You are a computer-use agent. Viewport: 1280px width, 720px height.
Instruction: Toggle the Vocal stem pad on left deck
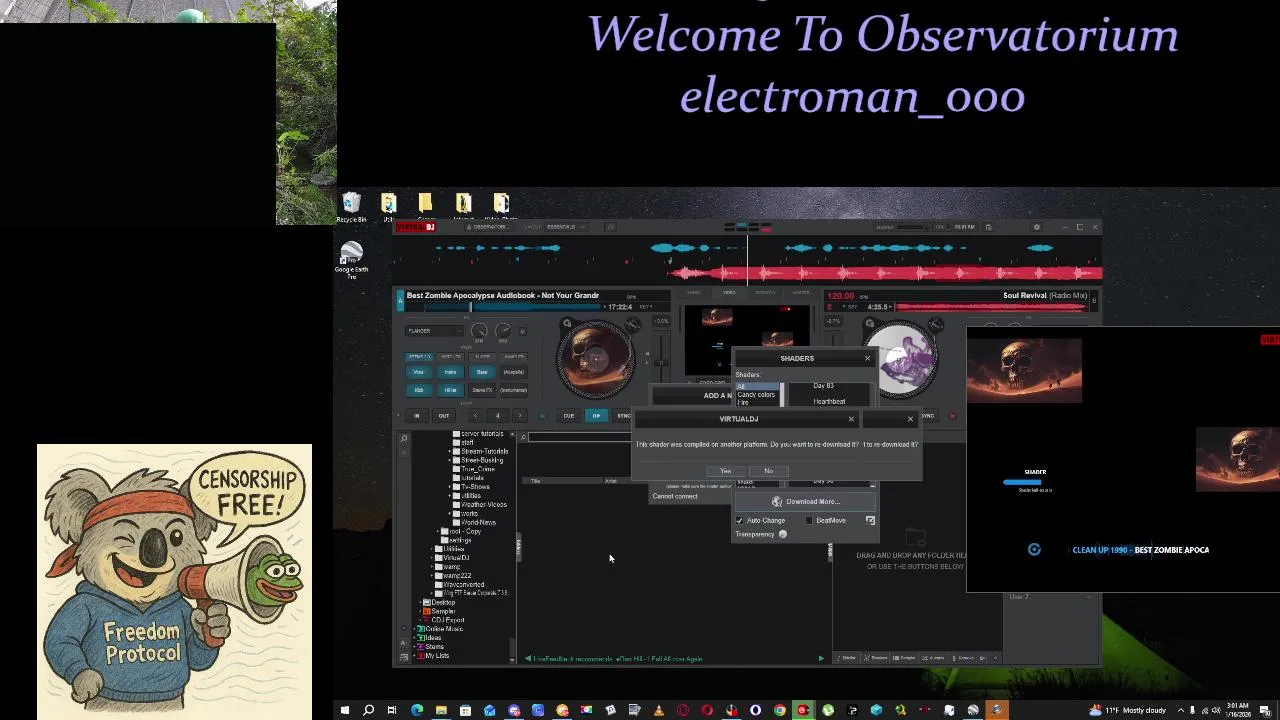pos(419,373)
